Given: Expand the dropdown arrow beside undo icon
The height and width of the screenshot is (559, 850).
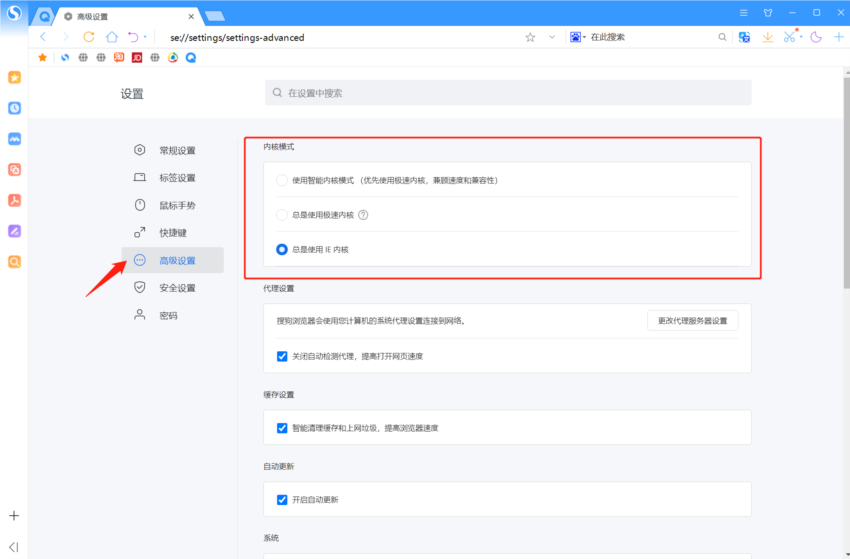Looking at the screenshot, I should (x=145, y=37).
